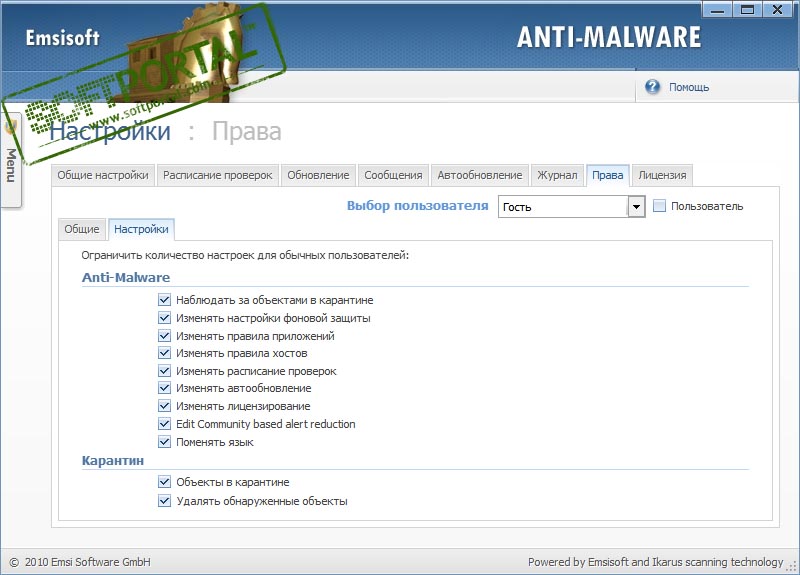Open the Сообщения tab
The image size is (800, 575).
coord(393,176)
